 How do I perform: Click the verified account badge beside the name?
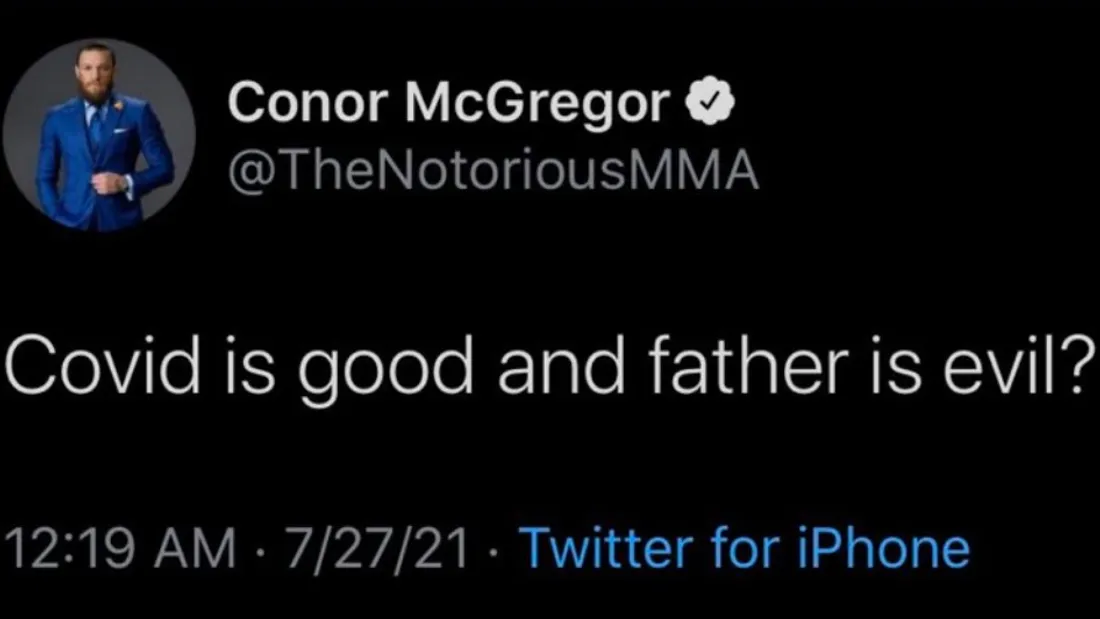coord(712,99)
